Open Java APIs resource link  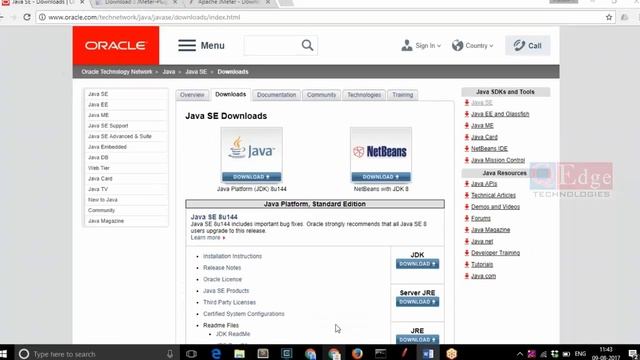484,184
